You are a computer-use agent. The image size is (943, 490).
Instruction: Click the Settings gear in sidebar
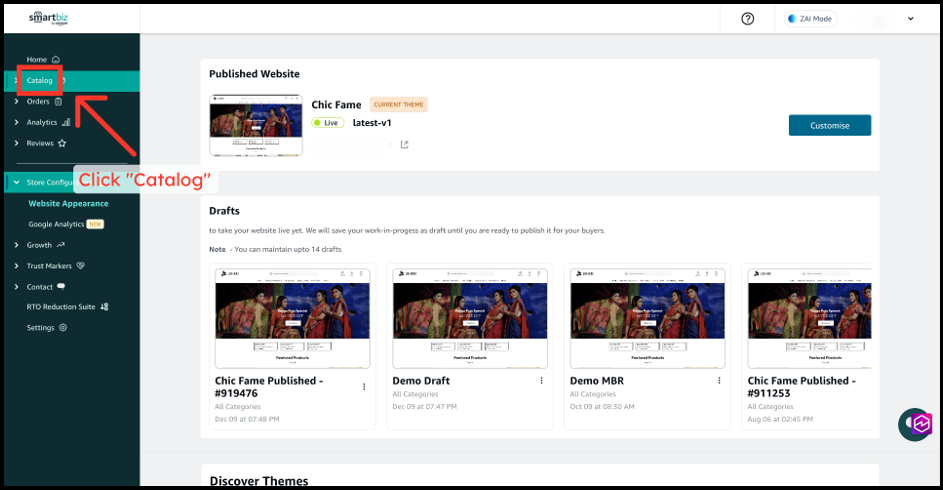(47, 328)
